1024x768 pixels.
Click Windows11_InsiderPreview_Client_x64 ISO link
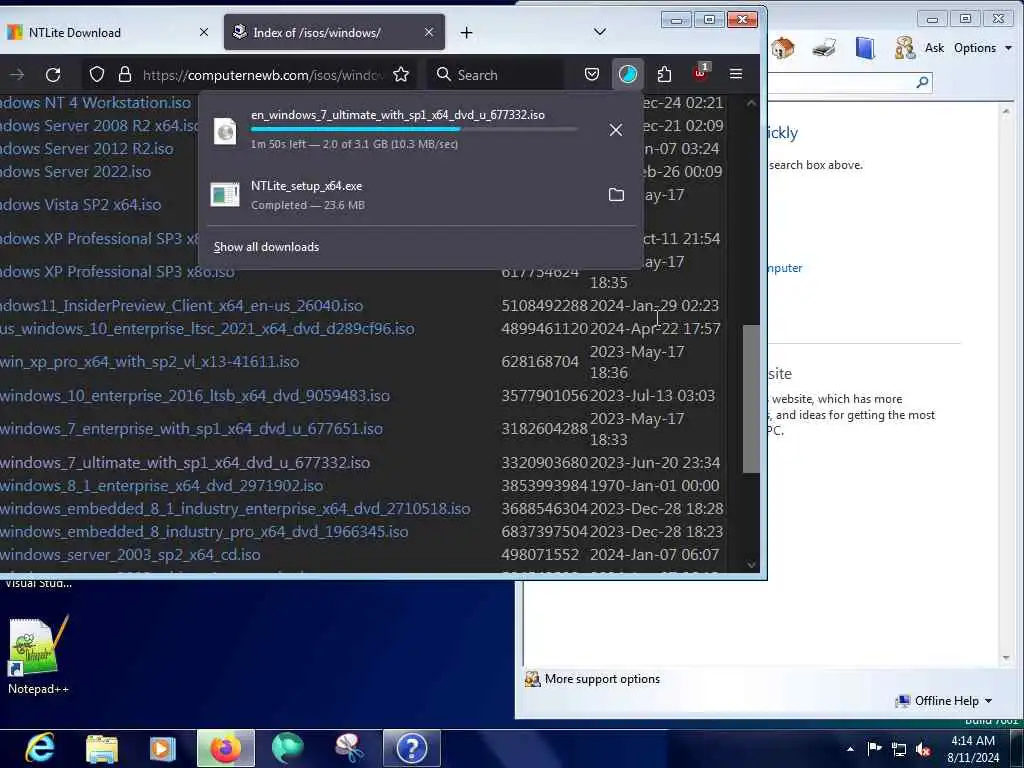click(182, 306)
